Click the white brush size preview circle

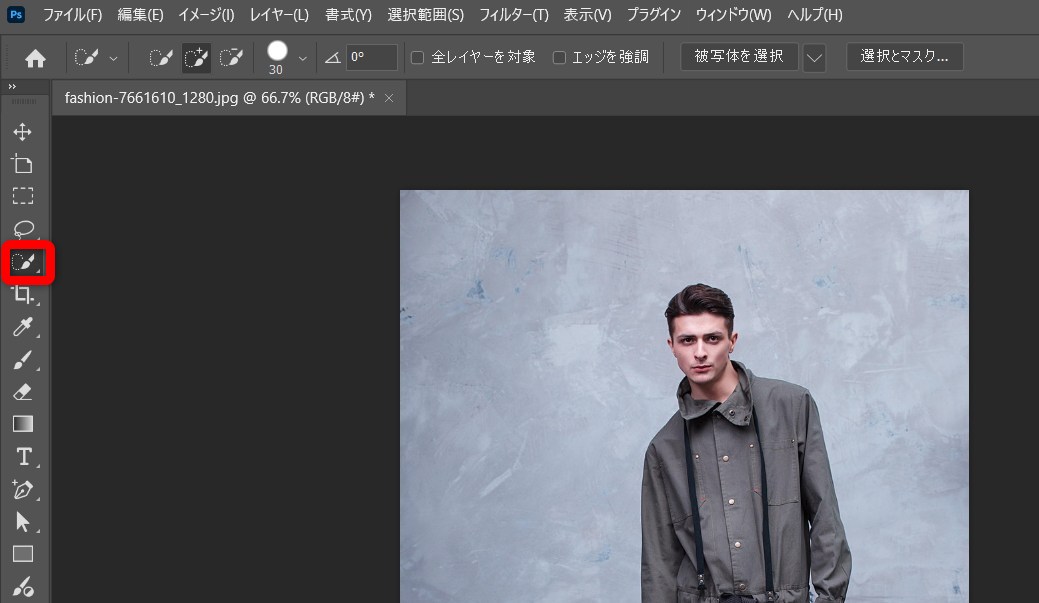277,51
